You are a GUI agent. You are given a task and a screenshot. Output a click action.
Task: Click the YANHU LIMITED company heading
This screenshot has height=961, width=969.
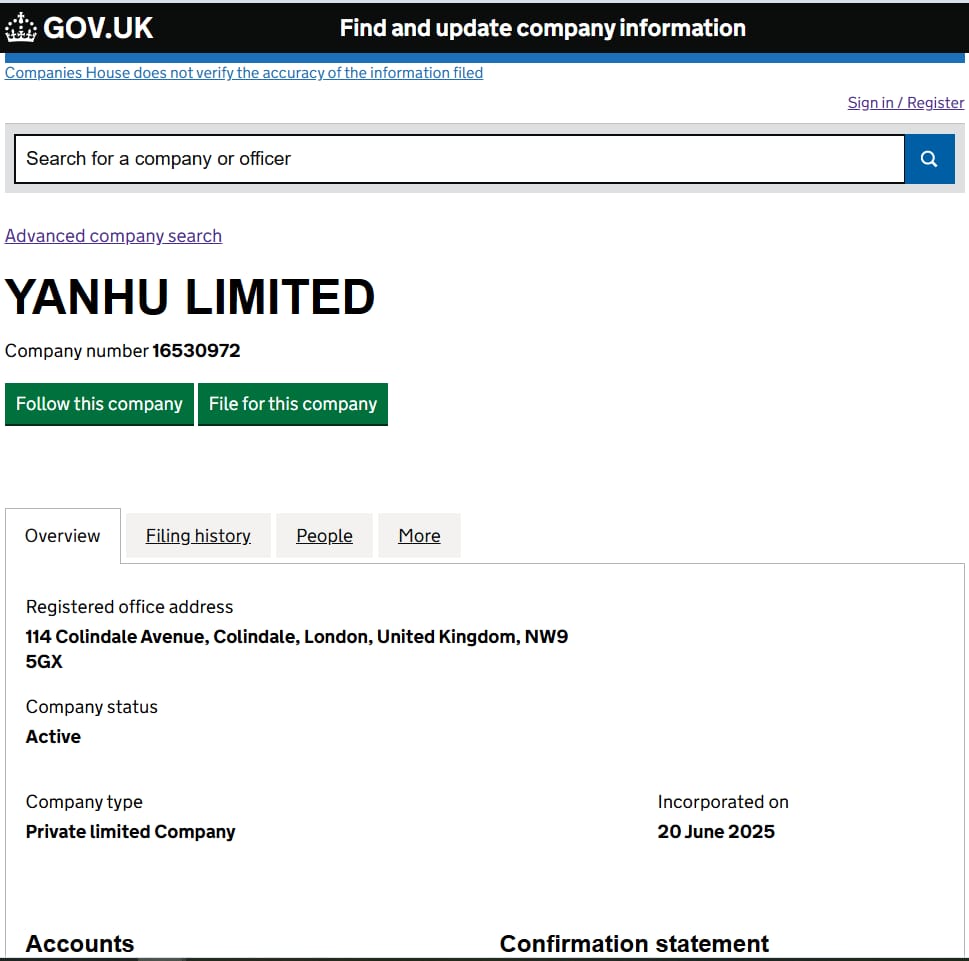[x=190, y=297]
